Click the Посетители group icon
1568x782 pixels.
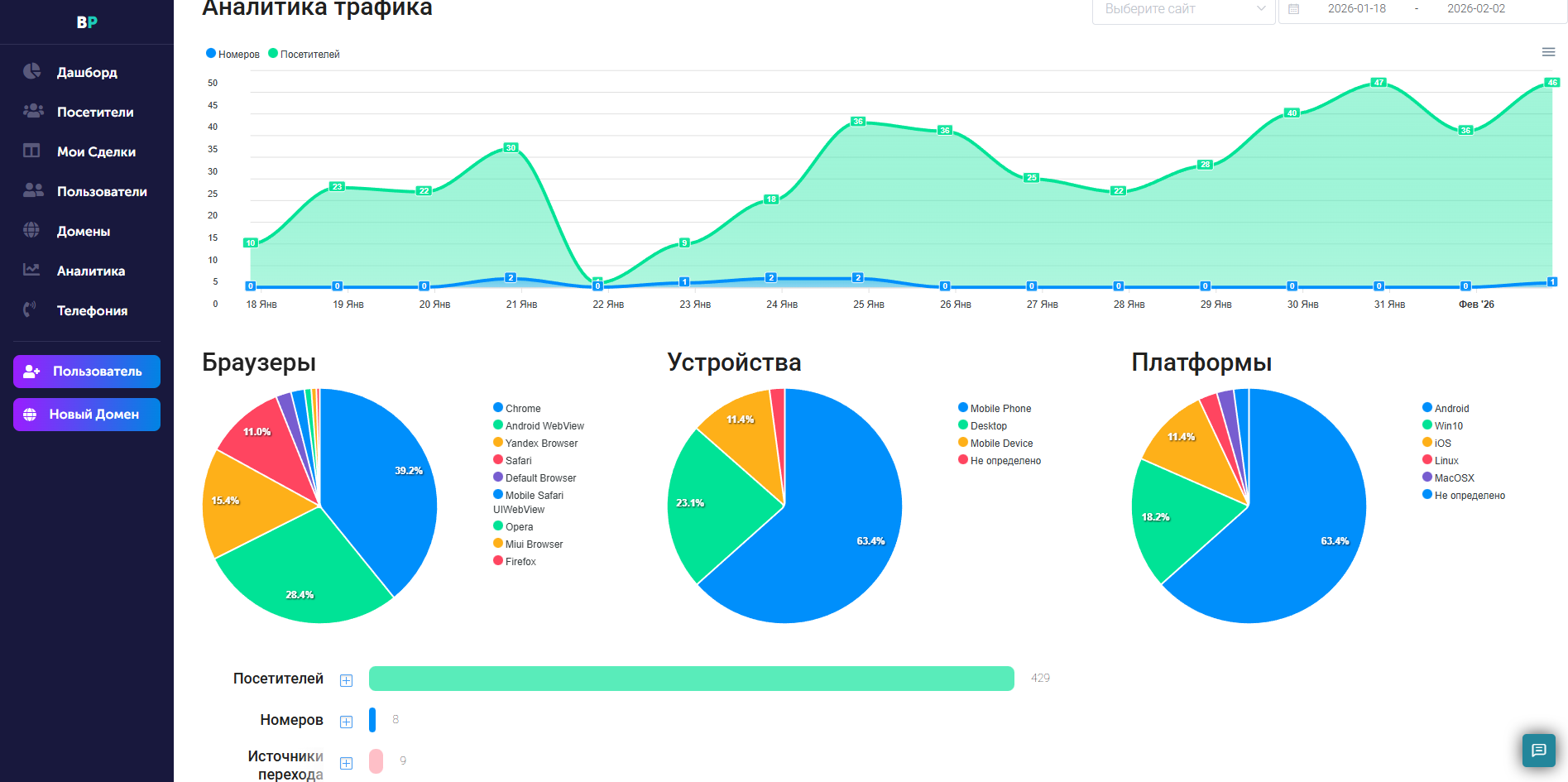pos(33,111)
